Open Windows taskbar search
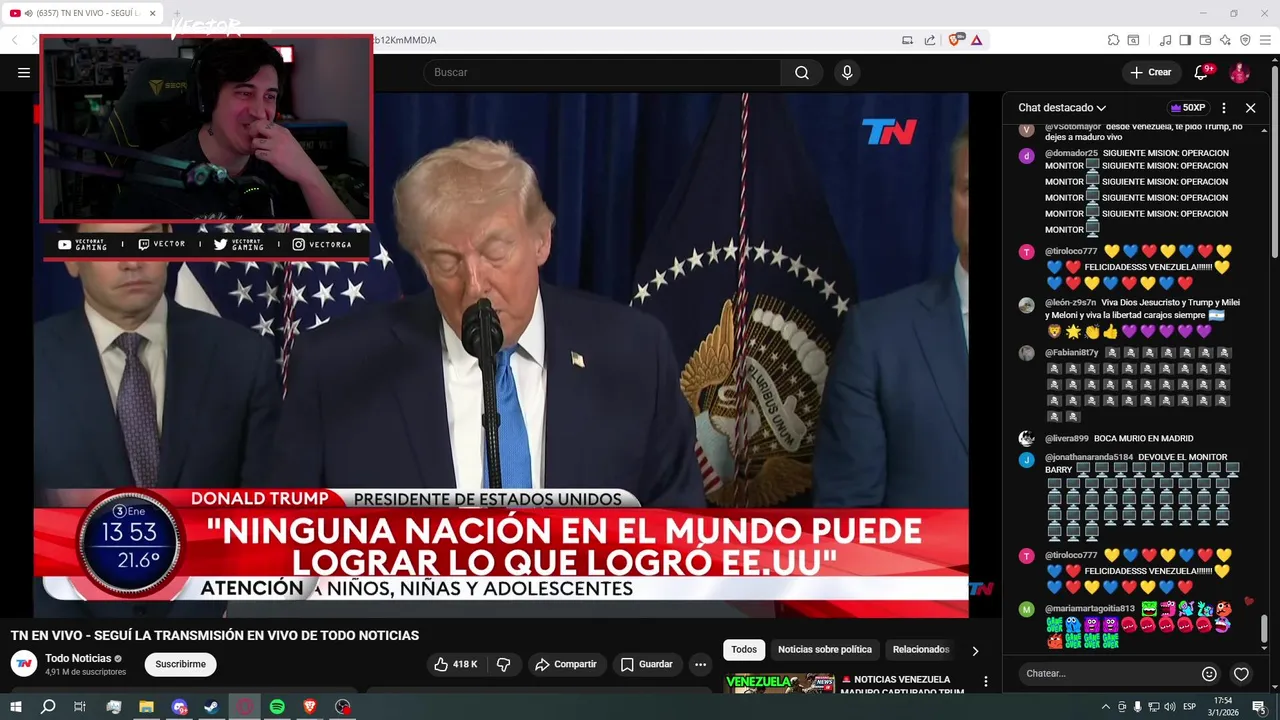1280x720 pixels. 48,707
